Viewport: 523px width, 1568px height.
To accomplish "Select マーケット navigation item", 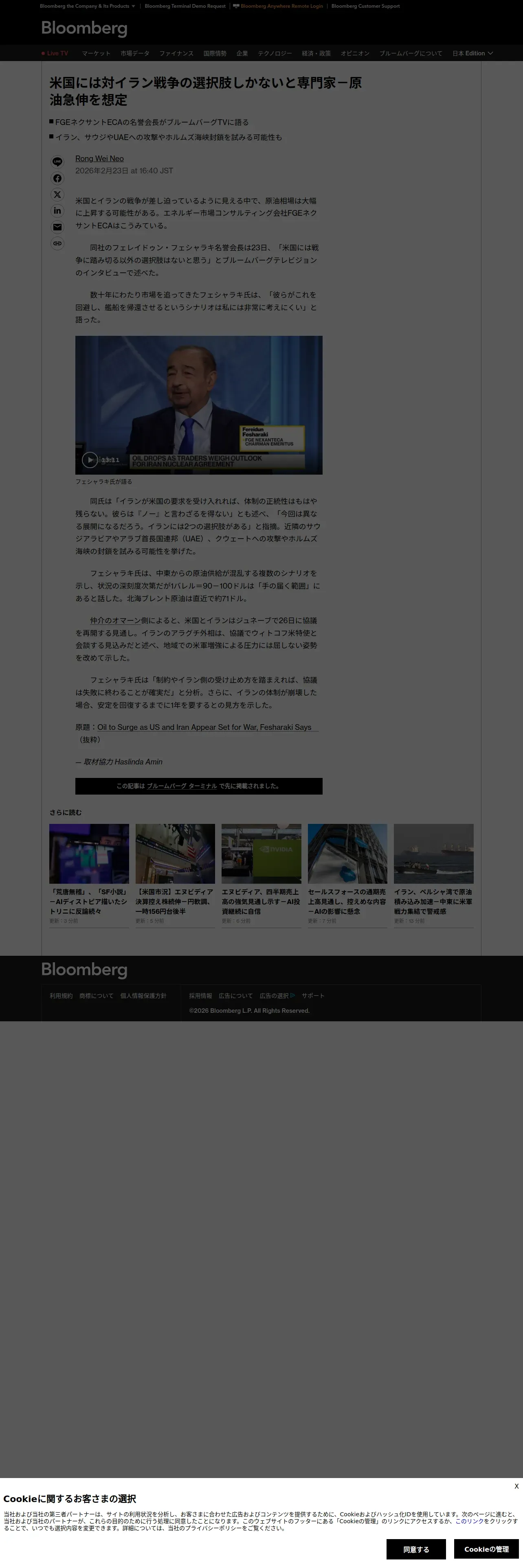I will [96, 54].
